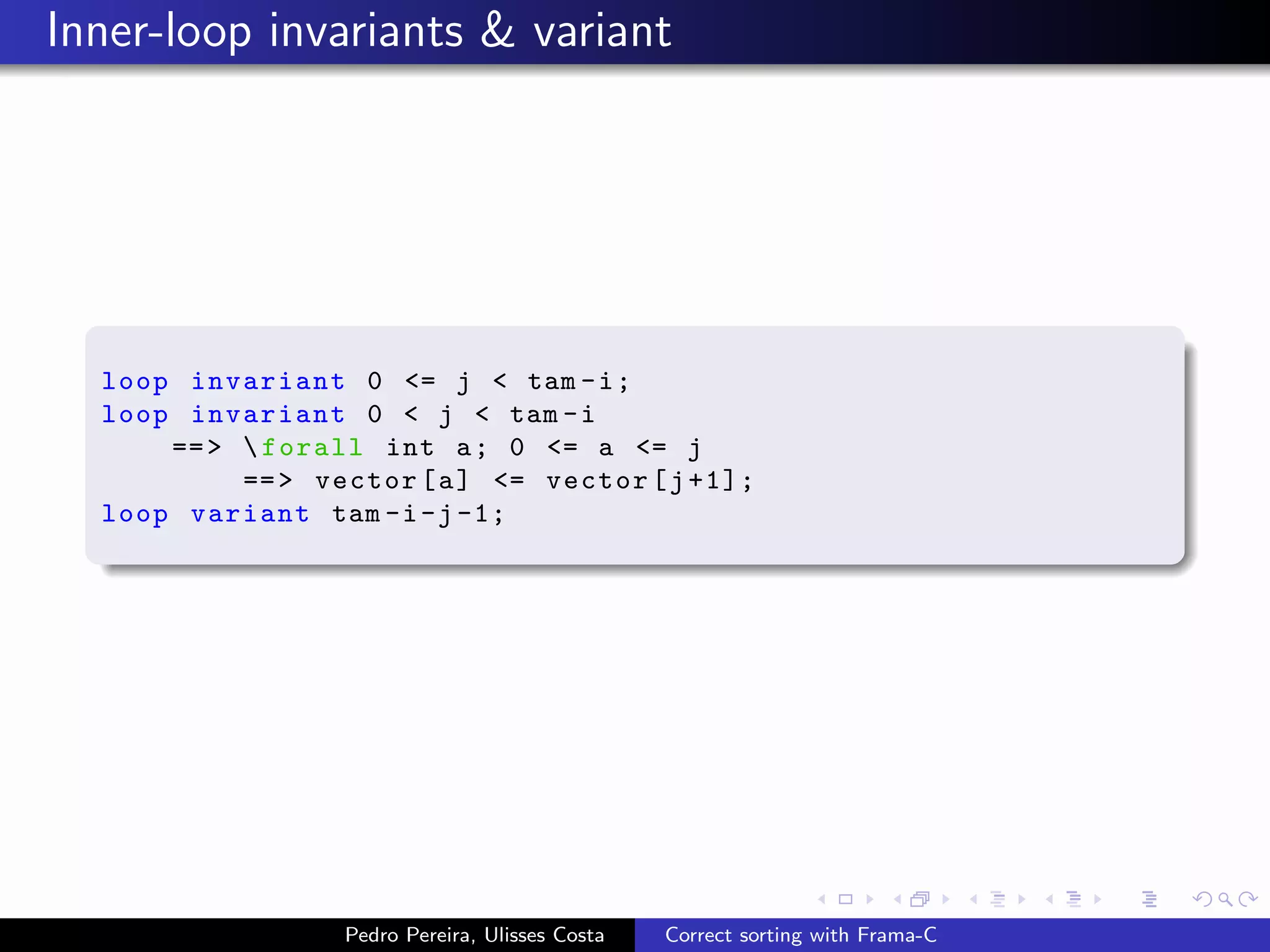
Task: Go to previous subsection arrow
Action: pos(974,899)
